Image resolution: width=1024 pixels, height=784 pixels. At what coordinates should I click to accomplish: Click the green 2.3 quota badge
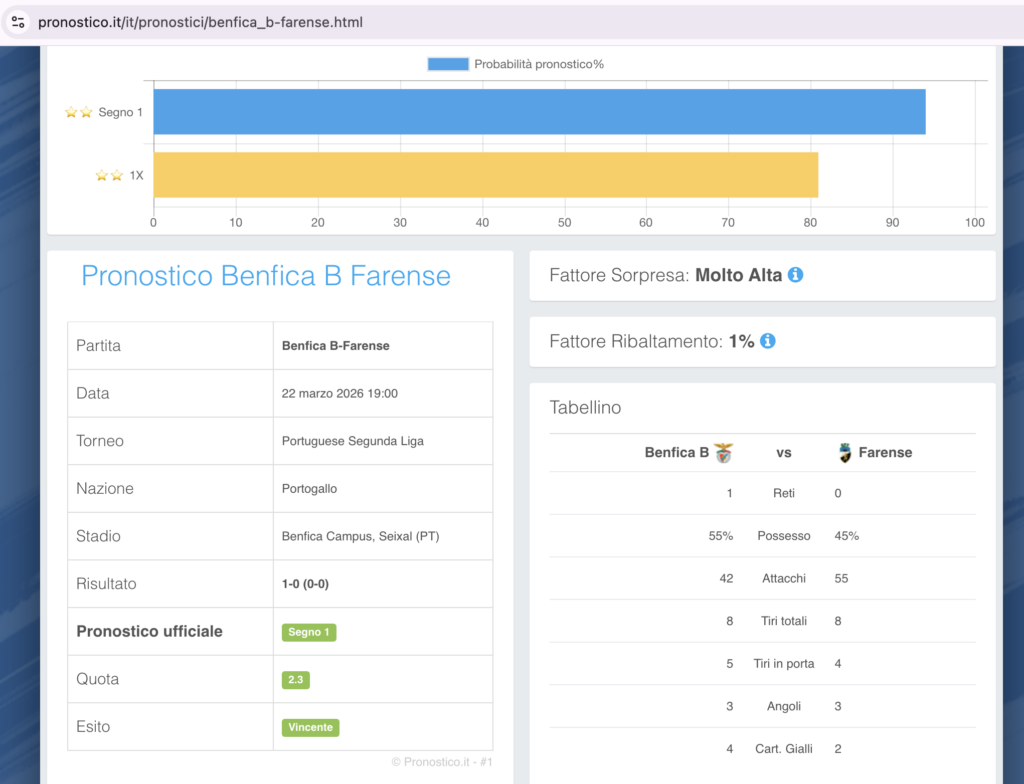(295, 680)
